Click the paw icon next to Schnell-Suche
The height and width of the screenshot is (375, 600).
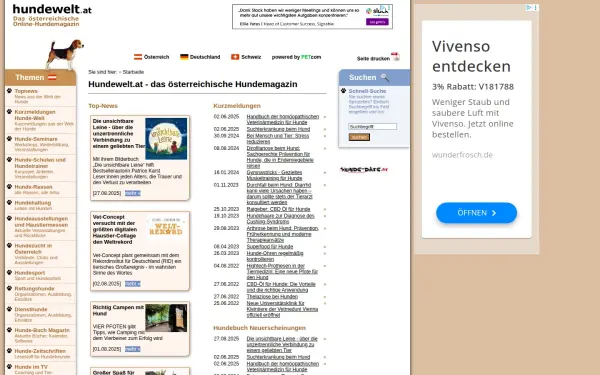tap(343, 91)
